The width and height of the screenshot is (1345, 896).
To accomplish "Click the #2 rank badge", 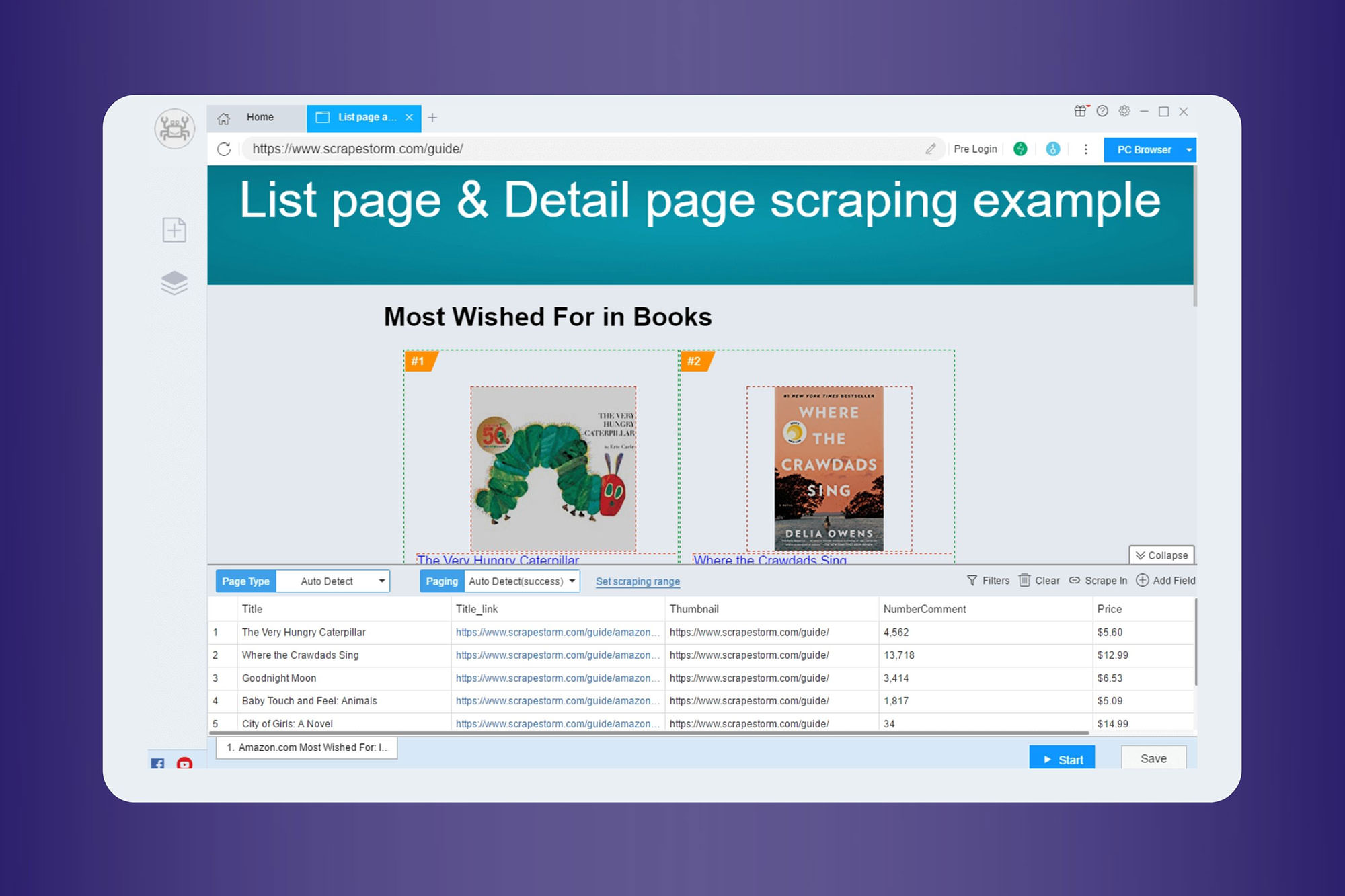I will coord(696,361).
